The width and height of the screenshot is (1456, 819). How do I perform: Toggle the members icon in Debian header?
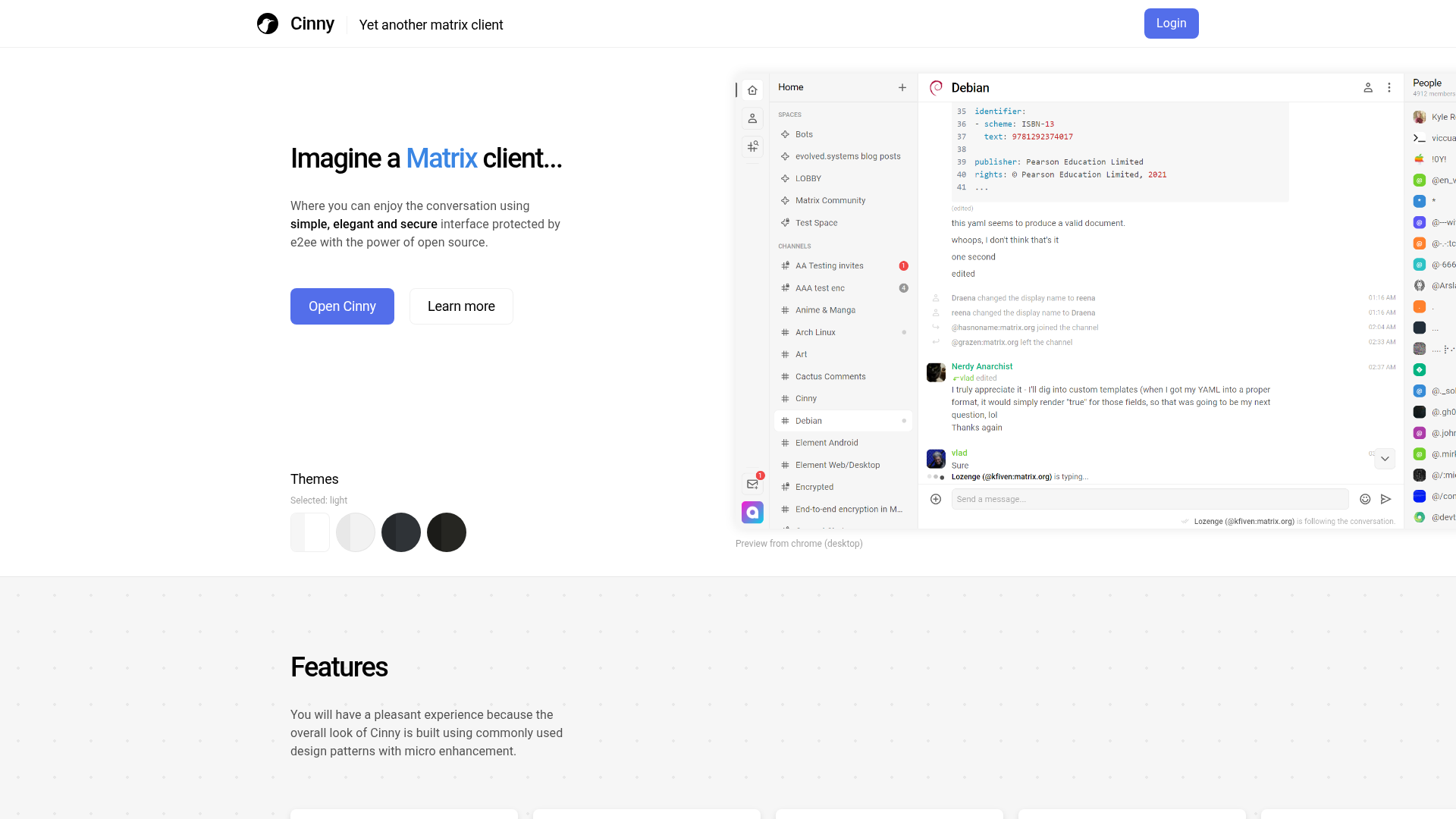(1368, 87)
